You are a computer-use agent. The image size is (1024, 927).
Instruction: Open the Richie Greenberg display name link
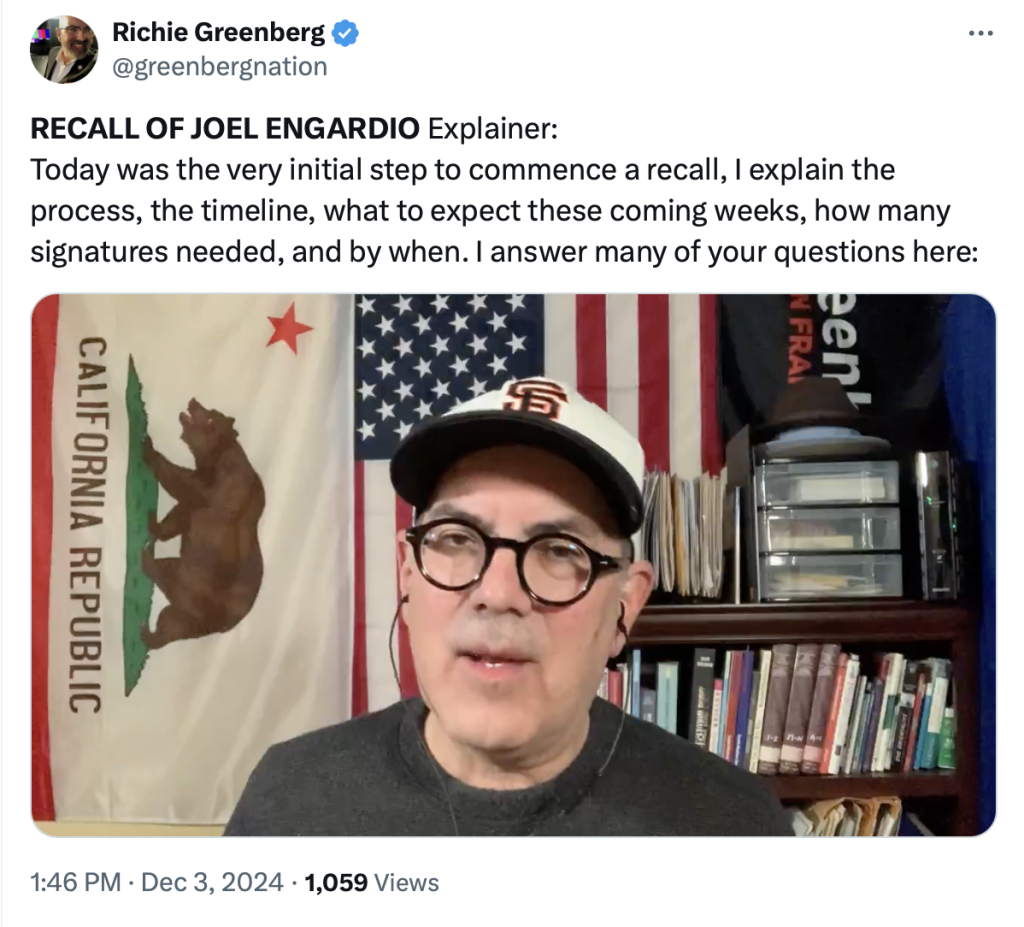click(218, 32)
